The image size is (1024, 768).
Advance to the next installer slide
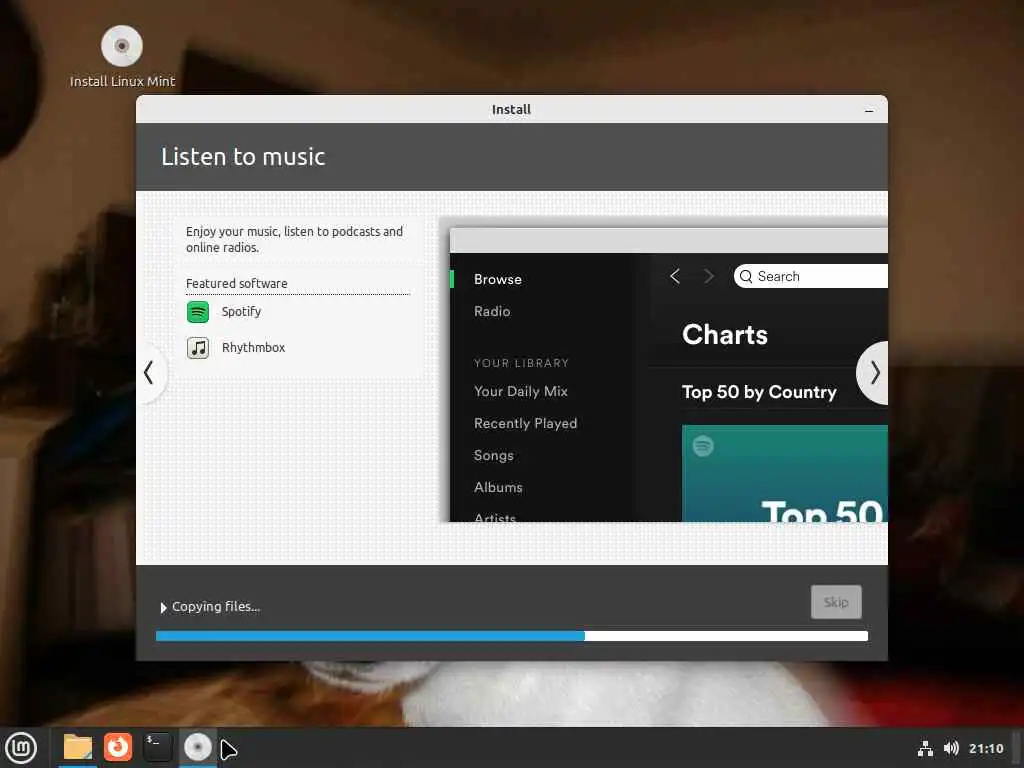[x=874, y=373]
